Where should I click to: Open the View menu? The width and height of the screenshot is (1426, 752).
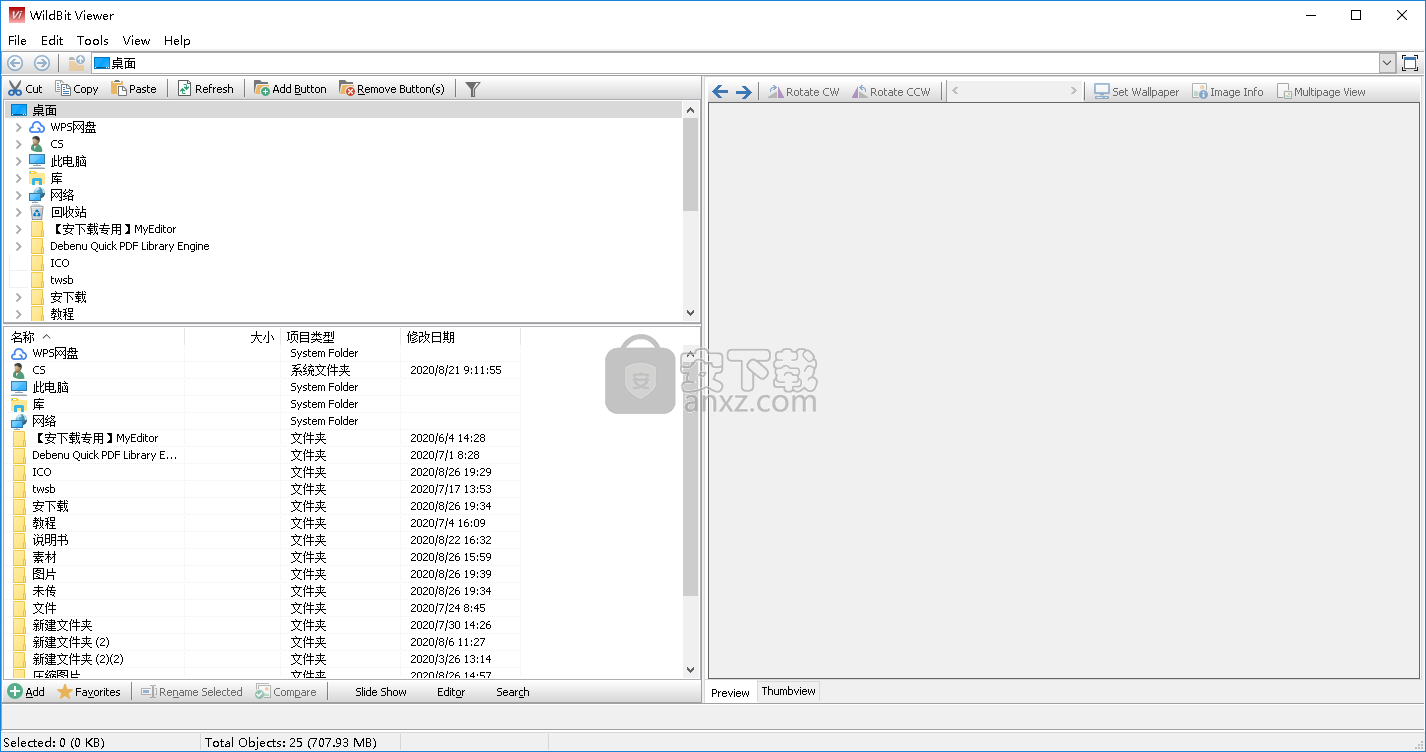(136, 40)
